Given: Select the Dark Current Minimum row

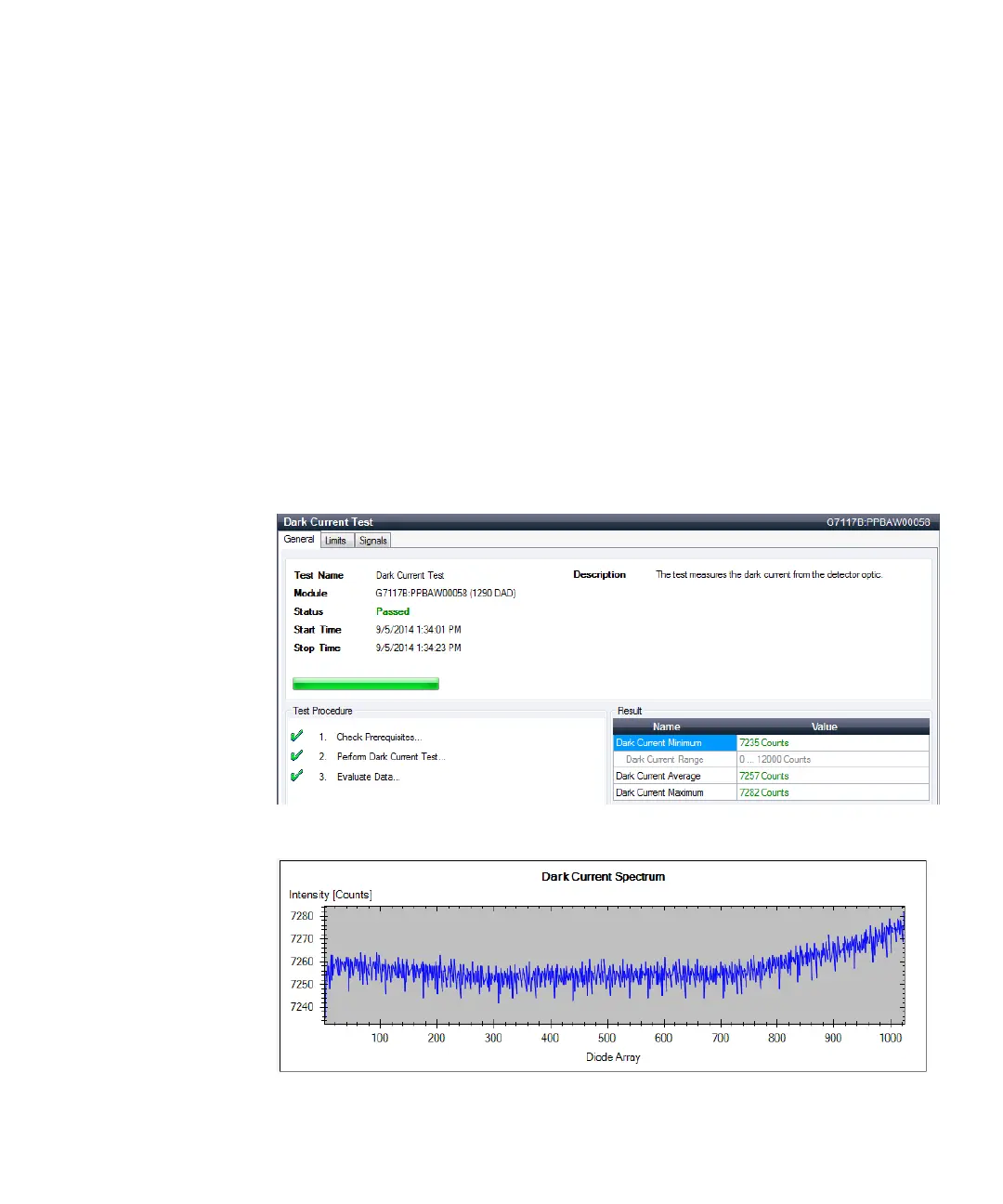Looking at the screenshot, I should coord(771,743).
